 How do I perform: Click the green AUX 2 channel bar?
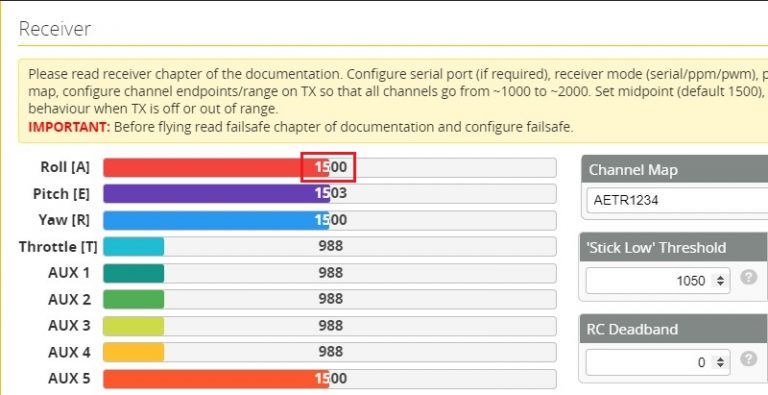pyautogui.click(x=330, y=299)
